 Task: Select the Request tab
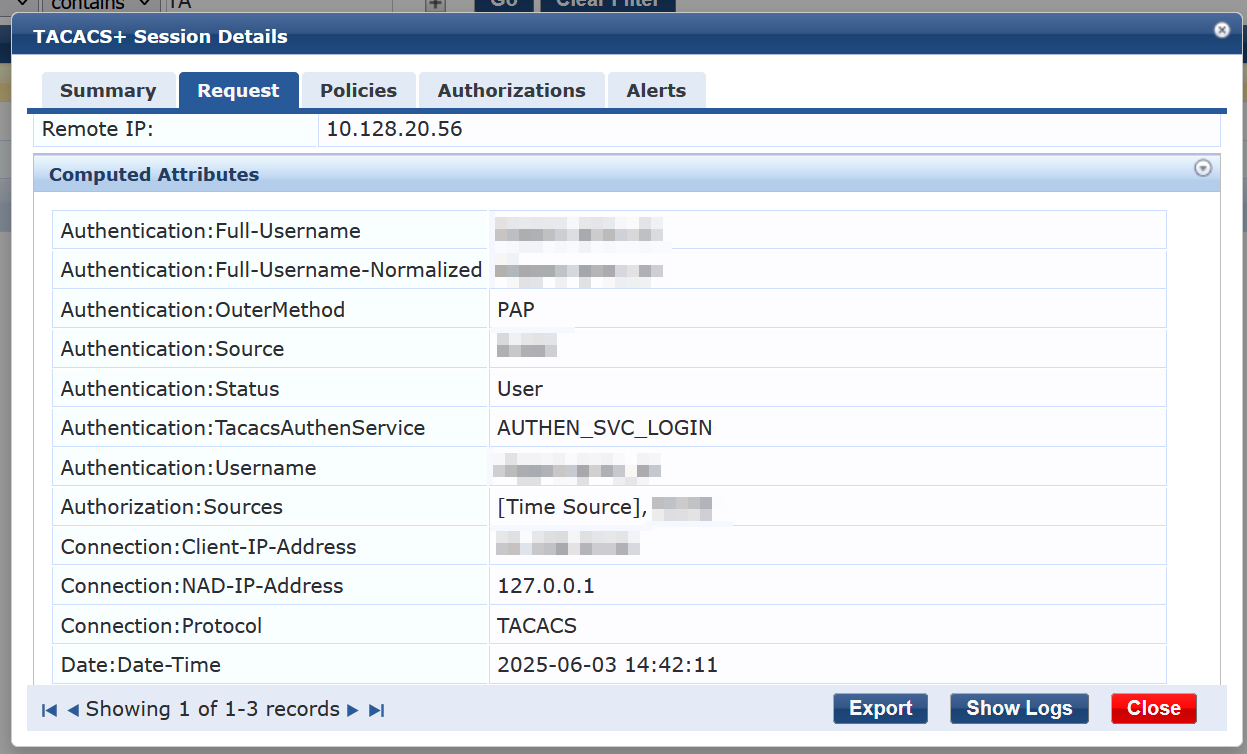coord(238,90)
